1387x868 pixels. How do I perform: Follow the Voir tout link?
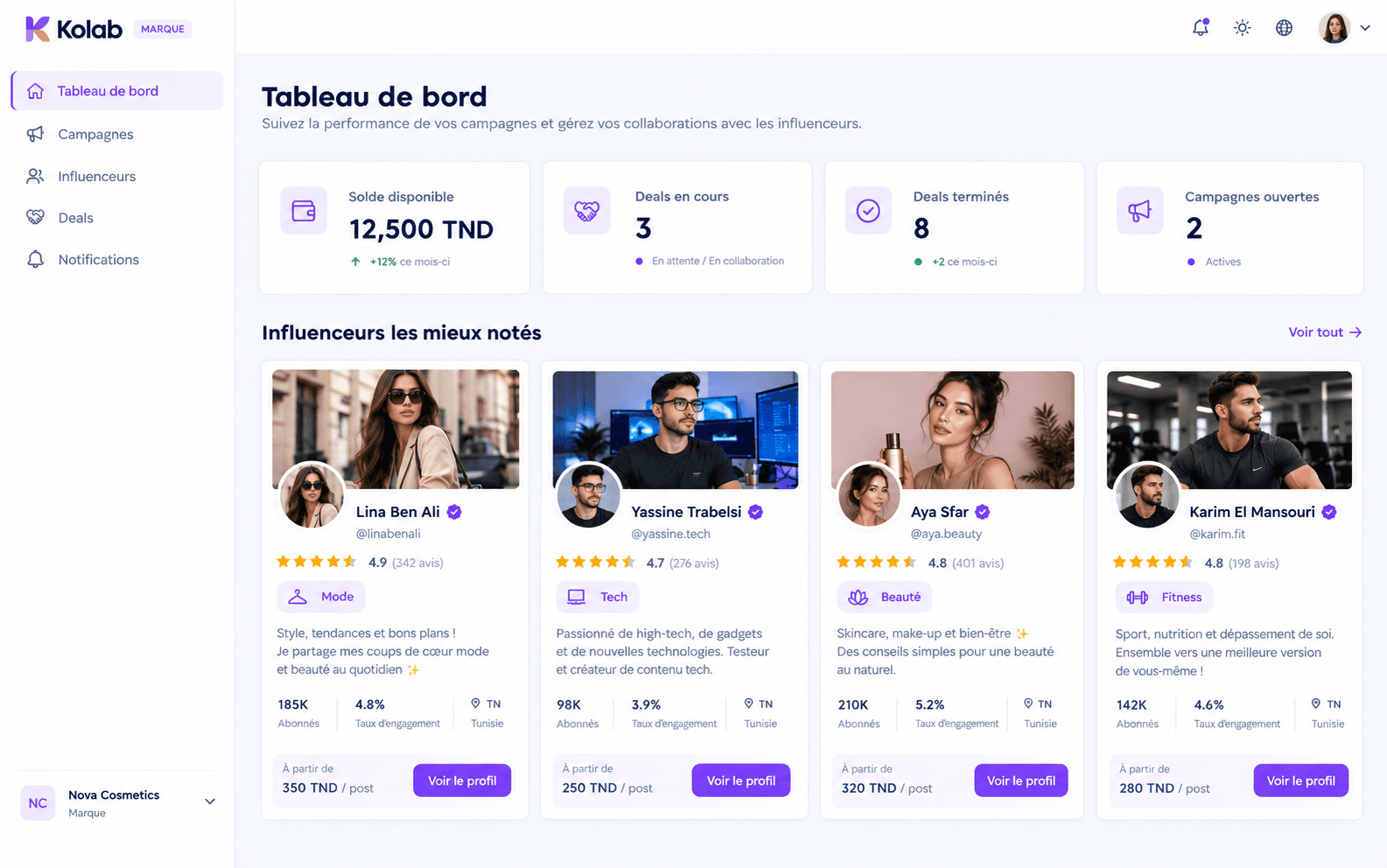tap(1325, 332)
